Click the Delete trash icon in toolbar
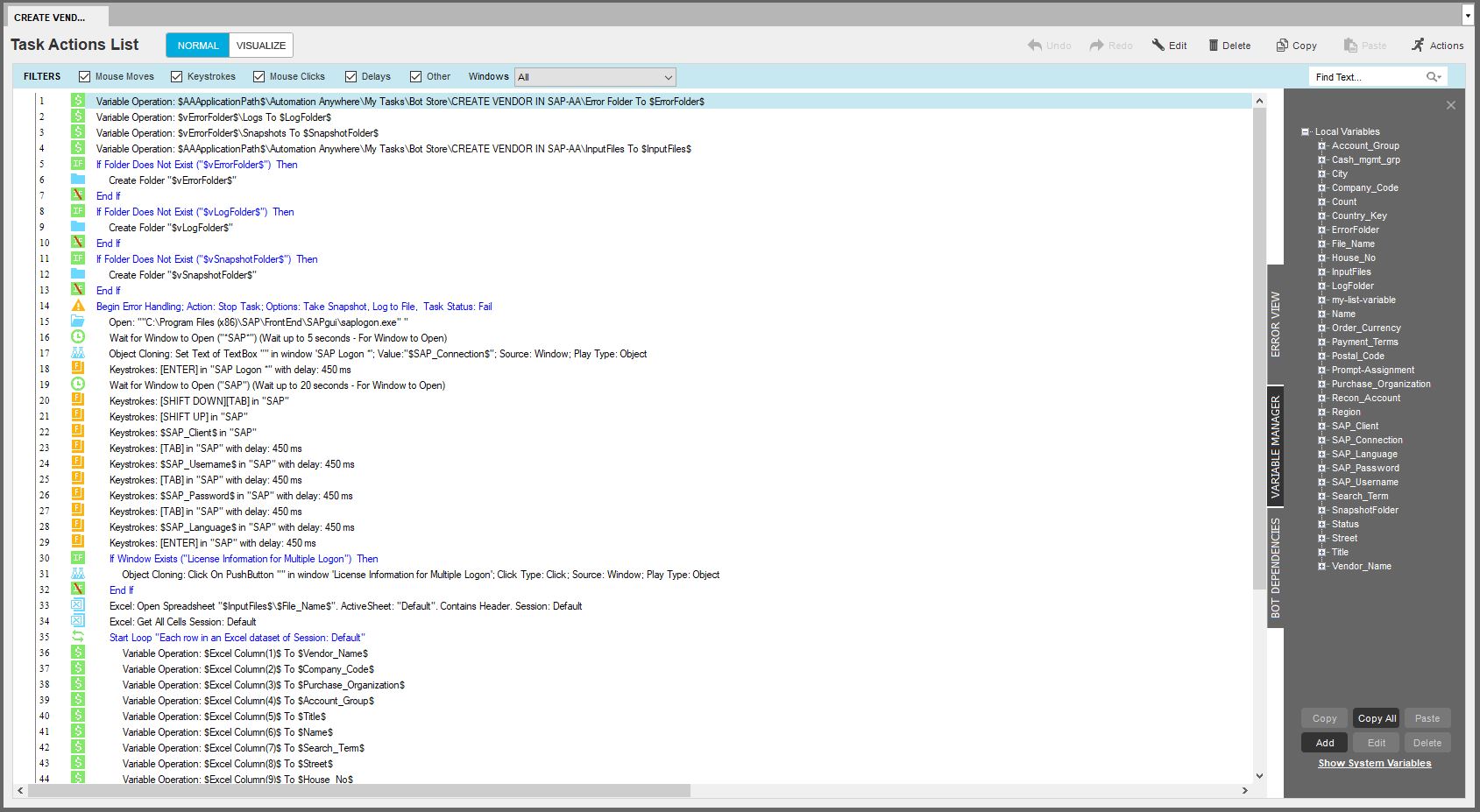Image resolution: width=1480 pixels, height=812 pixels. pos(1214,46)
